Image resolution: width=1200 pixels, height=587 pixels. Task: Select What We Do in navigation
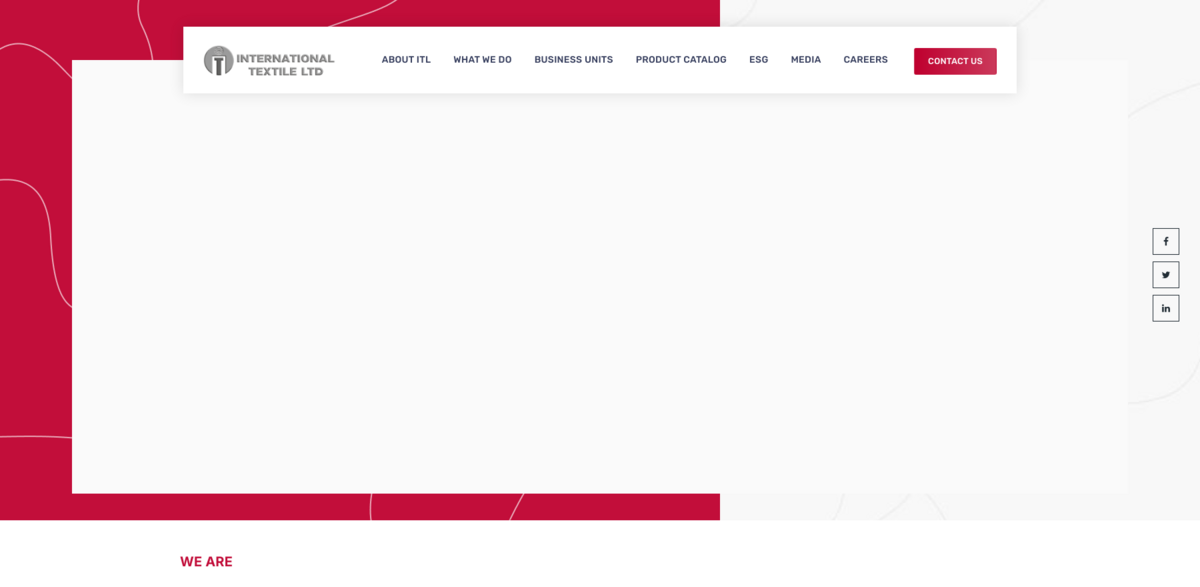tap(482, 60)
